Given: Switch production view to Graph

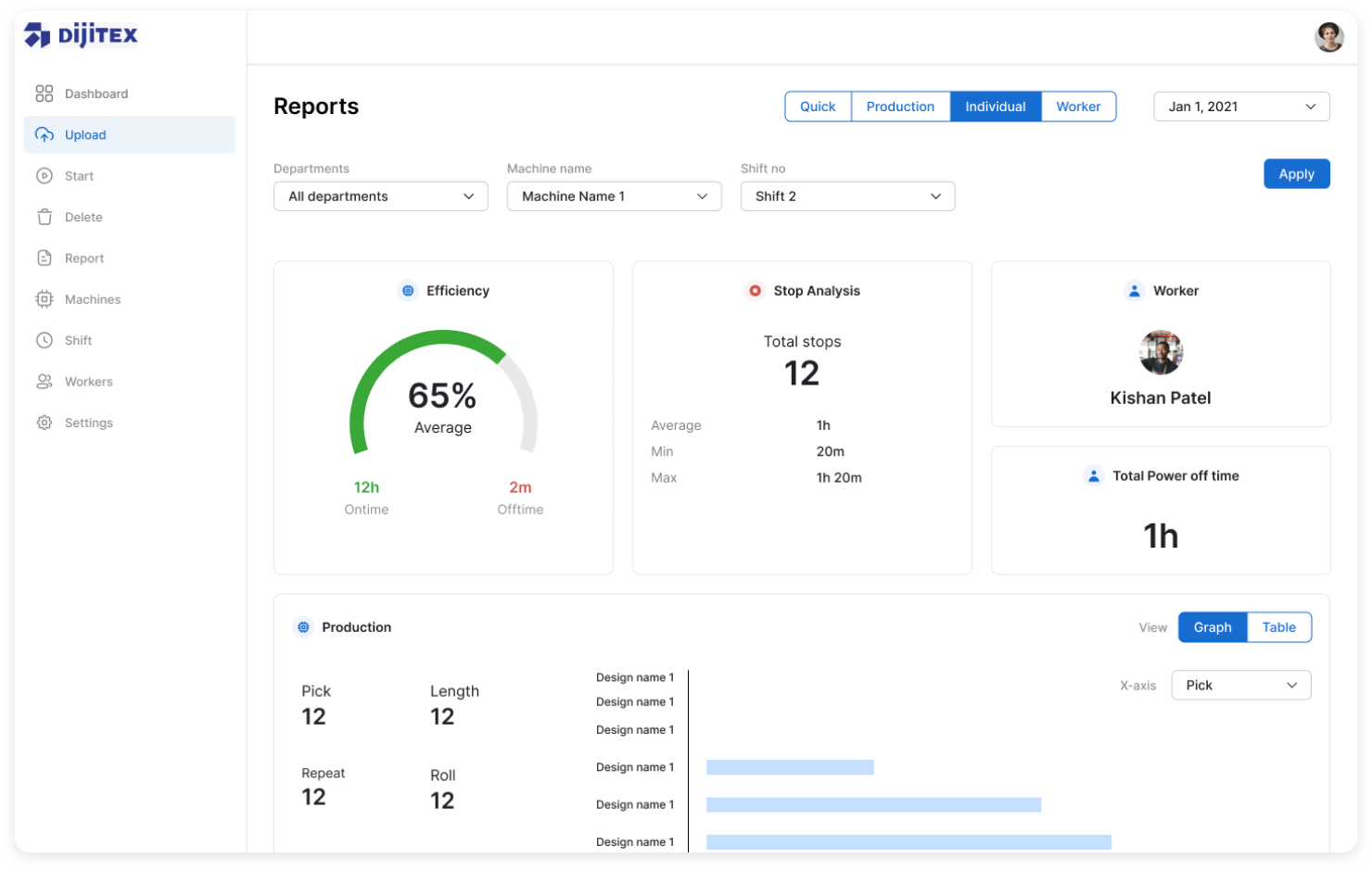Looking at the screenshot, I should (1212, 627).
